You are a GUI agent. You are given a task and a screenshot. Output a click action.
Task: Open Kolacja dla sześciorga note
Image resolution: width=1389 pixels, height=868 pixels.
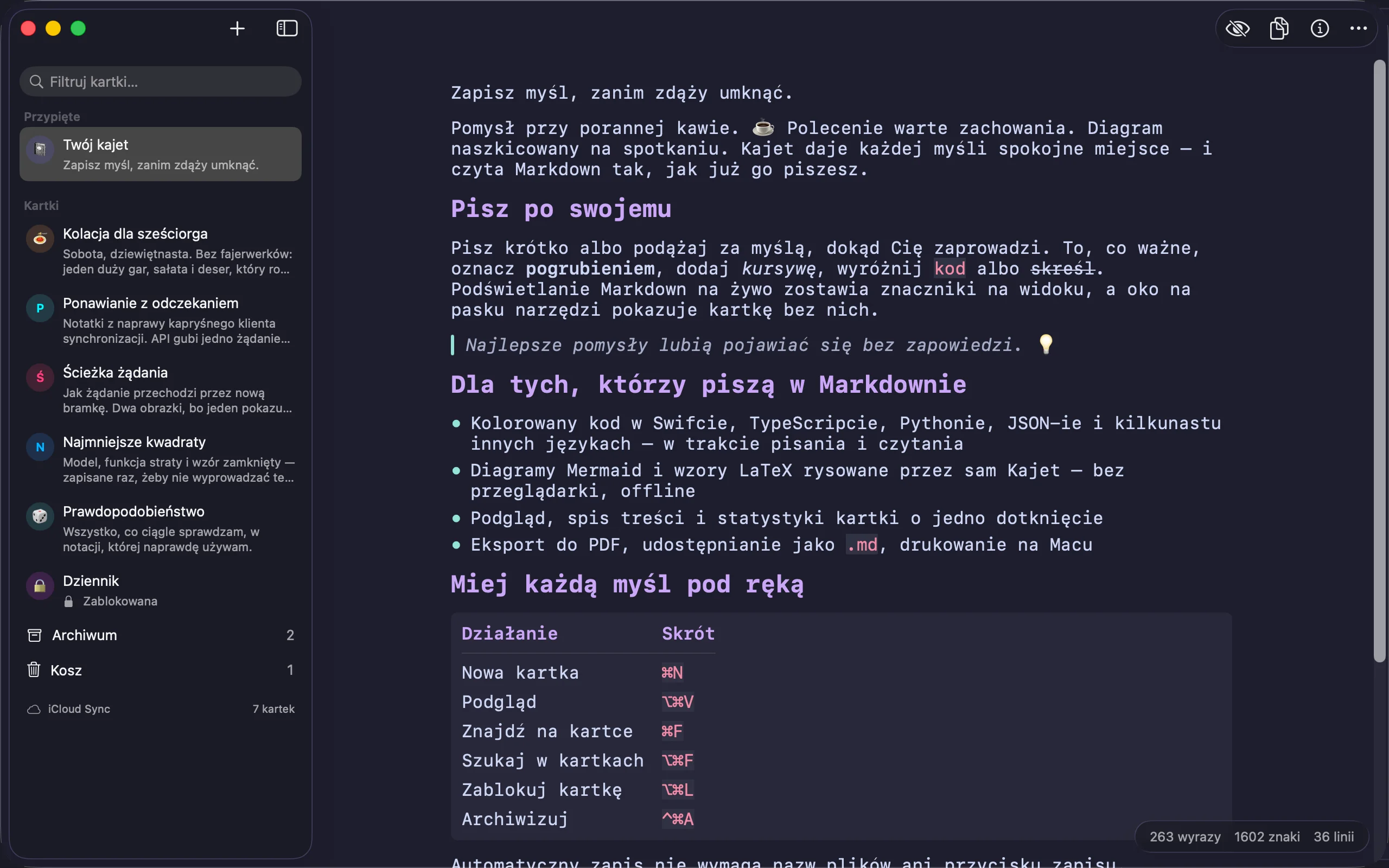click(161, 251)
